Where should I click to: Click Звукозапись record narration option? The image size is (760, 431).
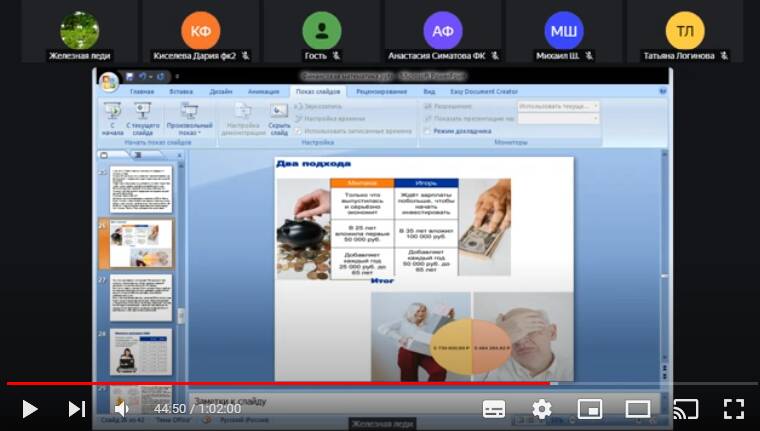pyautogui.click(x=318, y=106)
